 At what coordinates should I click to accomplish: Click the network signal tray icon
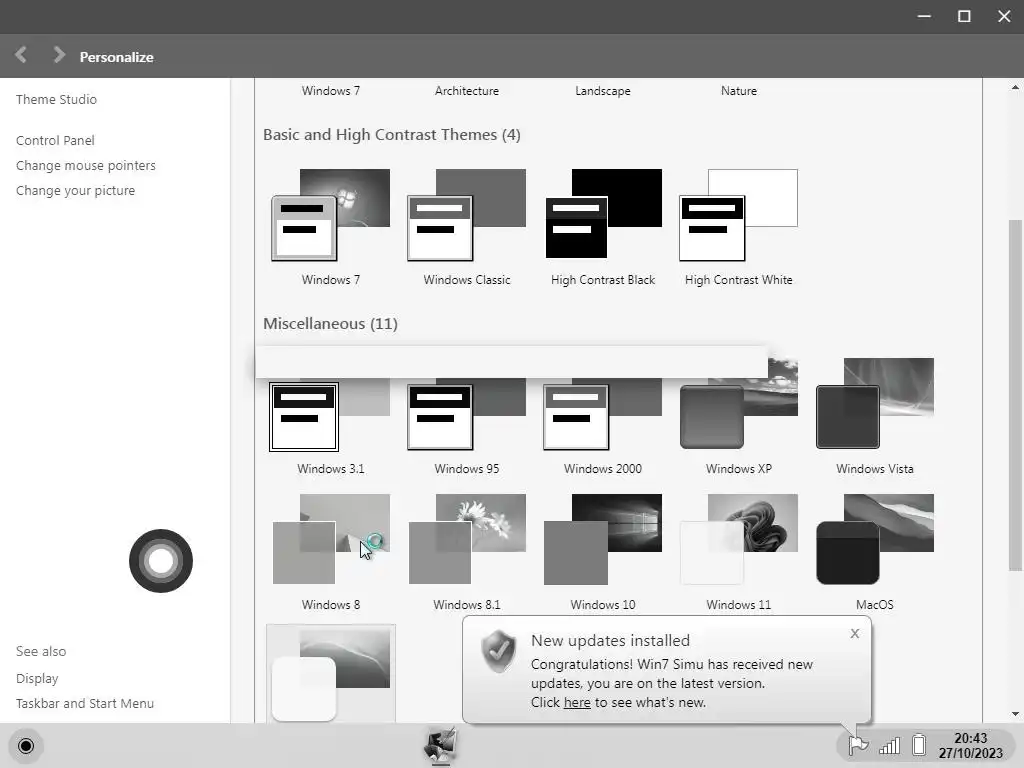[889, 745]
